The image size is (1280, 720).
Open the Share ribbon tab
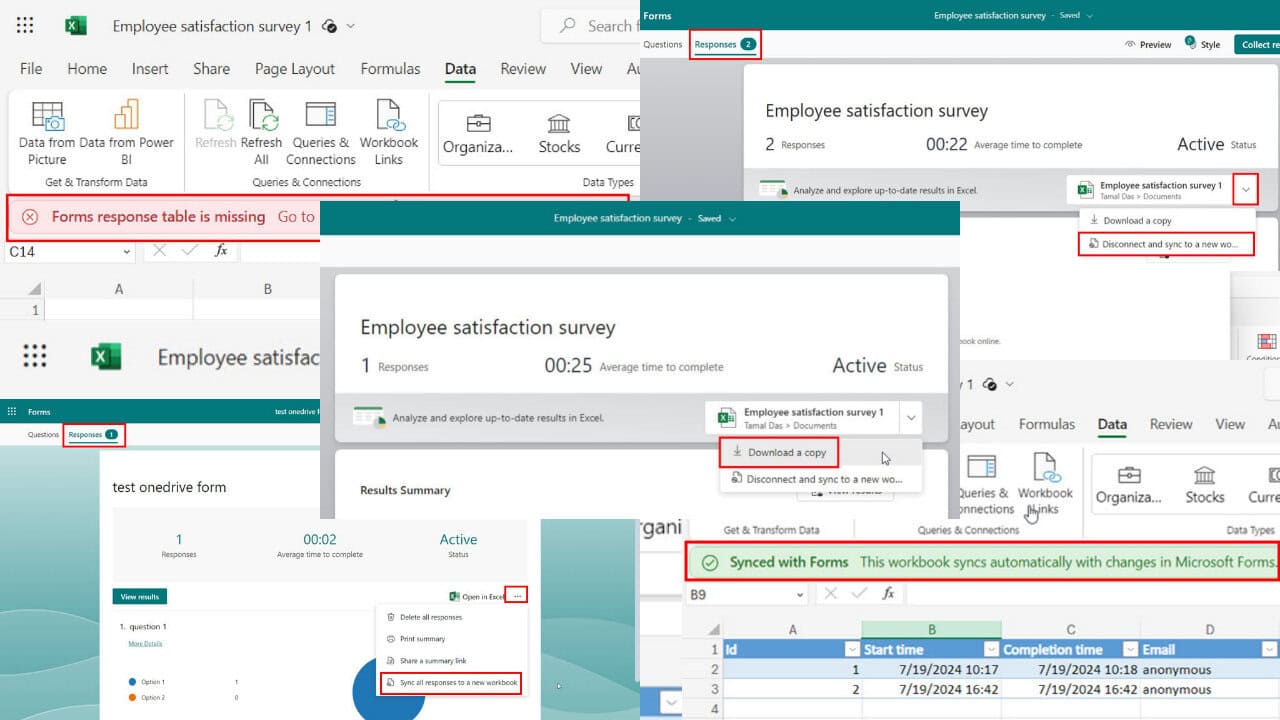[x=211, y=69]
